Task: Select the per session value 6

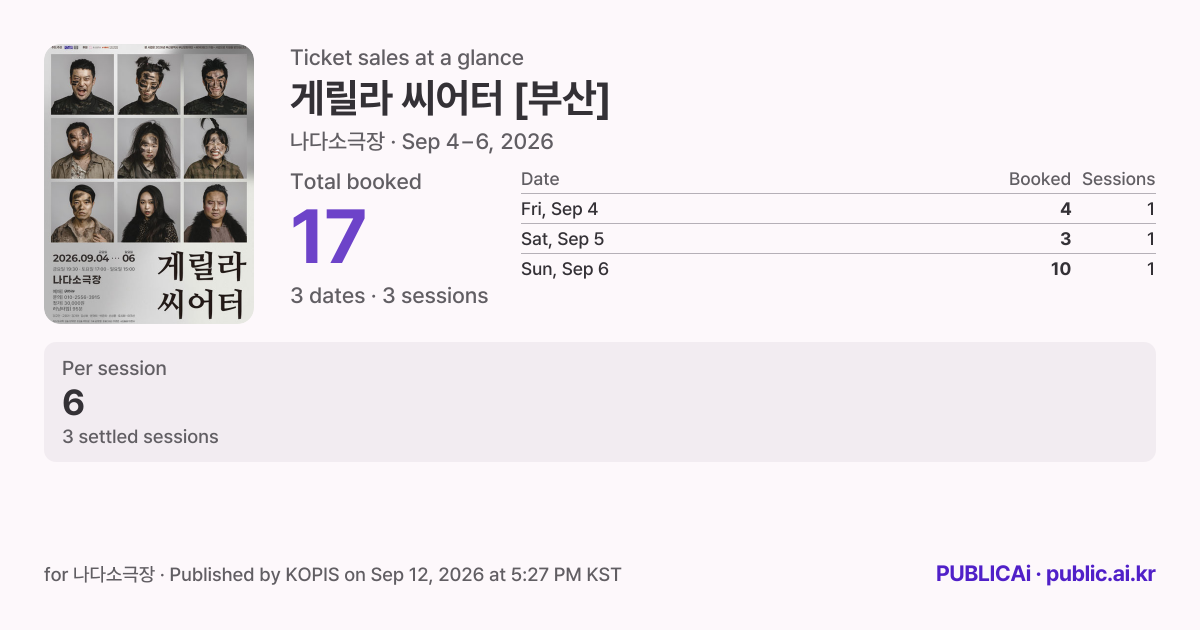Action: click(x=73, y=403)
